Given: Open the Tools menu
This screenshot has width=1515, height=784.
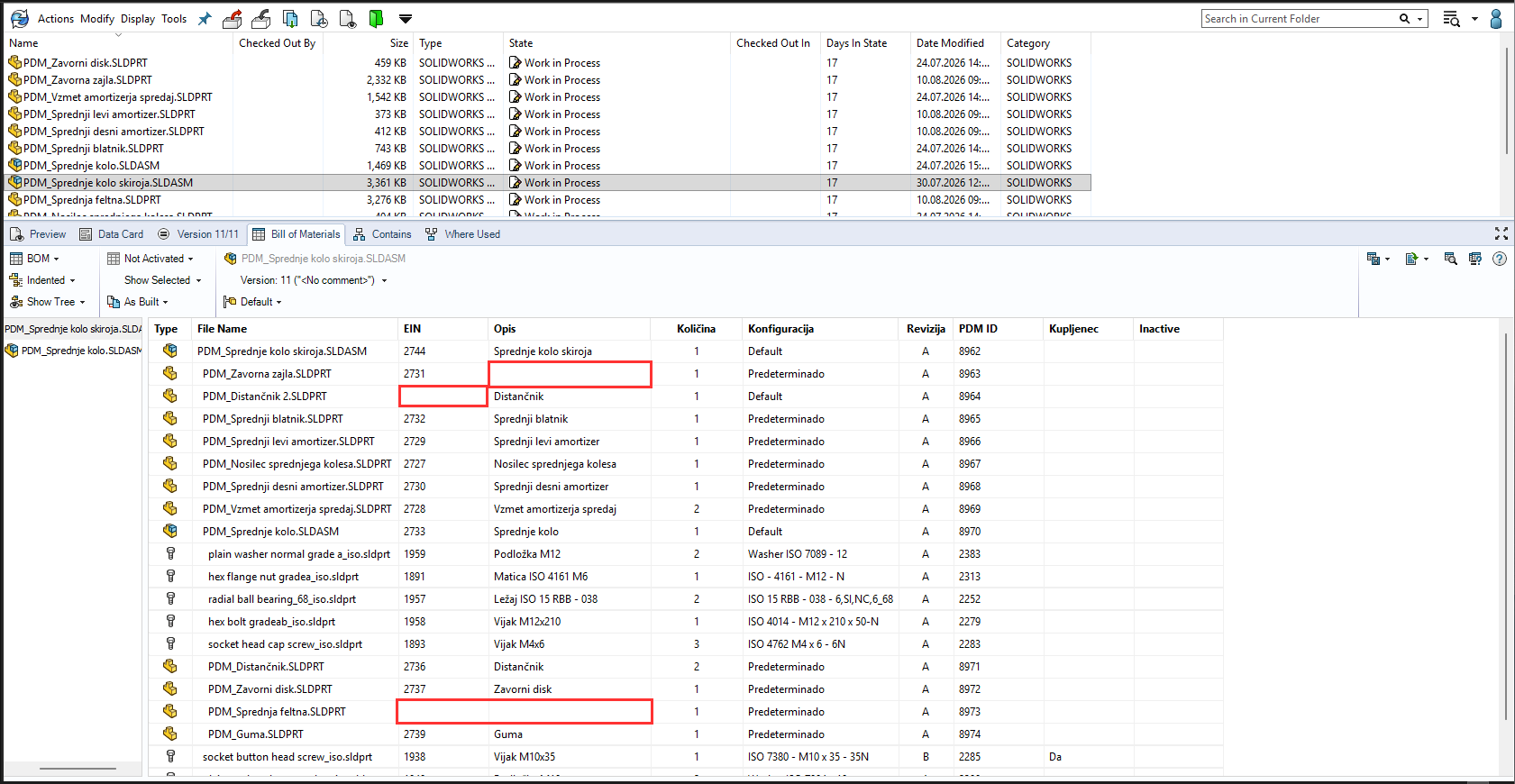Looking at the screenshot, I should pos(174,19).
